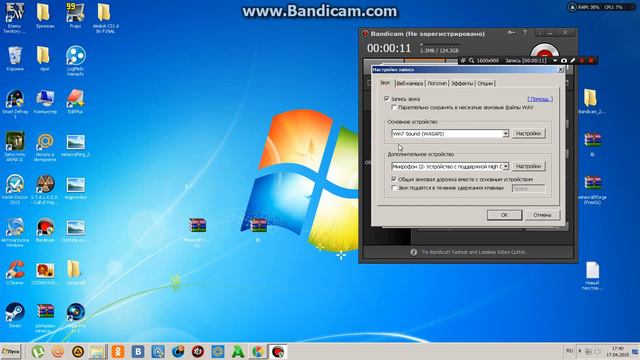Image resolution: width=640 pixels, height=360 pixels.
Task: Open the EditPlus desktop shortcut
Action: 76,102
